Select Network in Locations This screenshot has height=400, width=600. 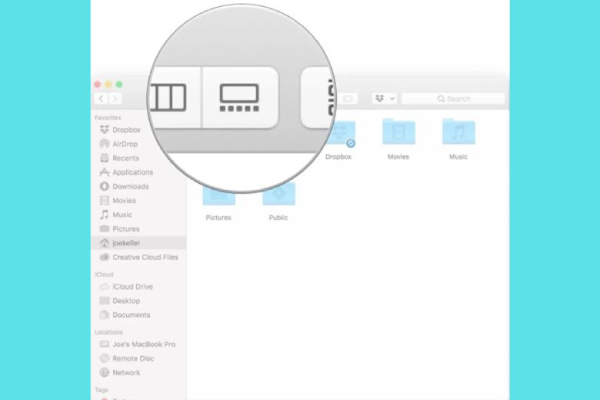[139, 373]
